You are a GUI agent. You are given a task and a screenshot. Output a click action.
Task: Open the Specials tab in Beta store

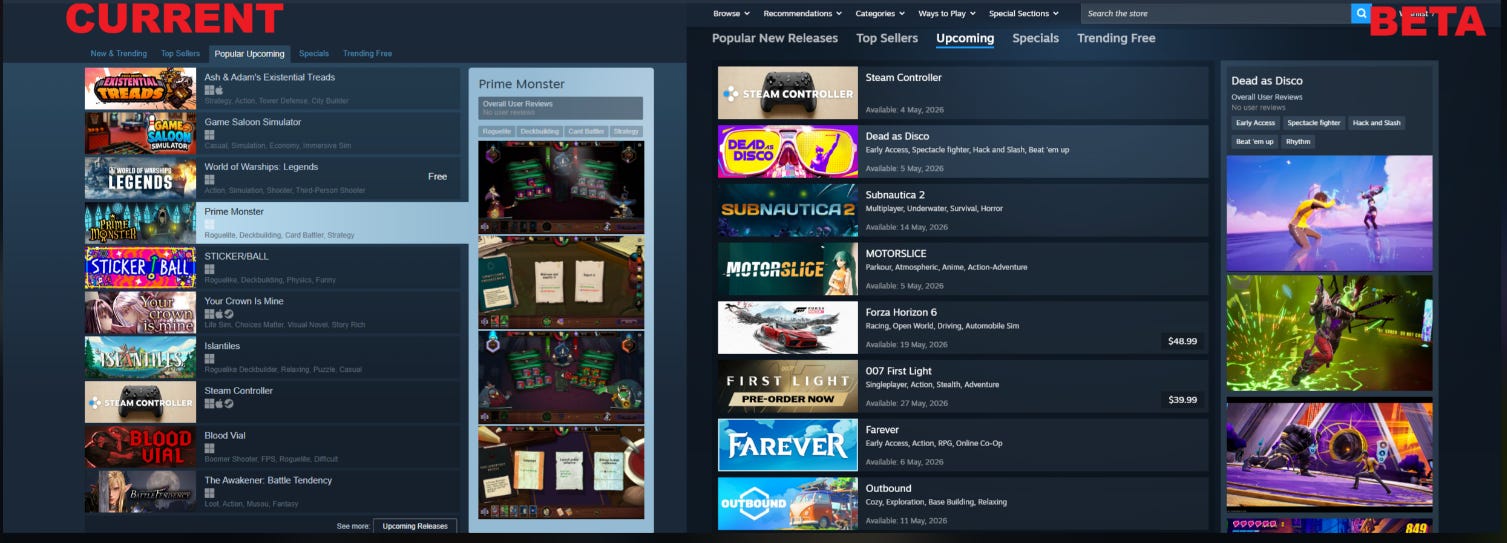tap(1035, 38)
